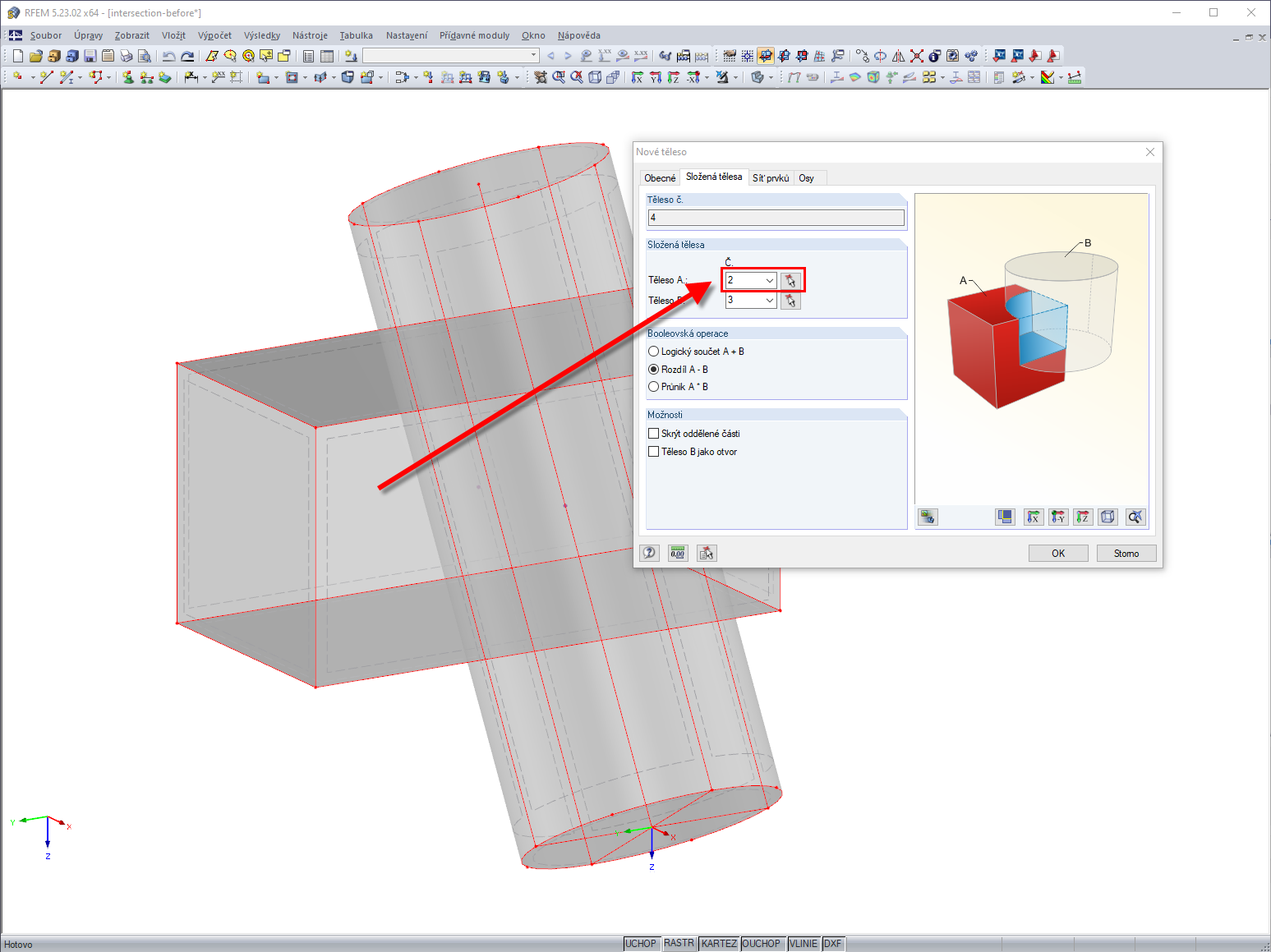Toggle UCHOP snap in status bar
Screen dimensions: 1271x952
[x=641, y=944]
